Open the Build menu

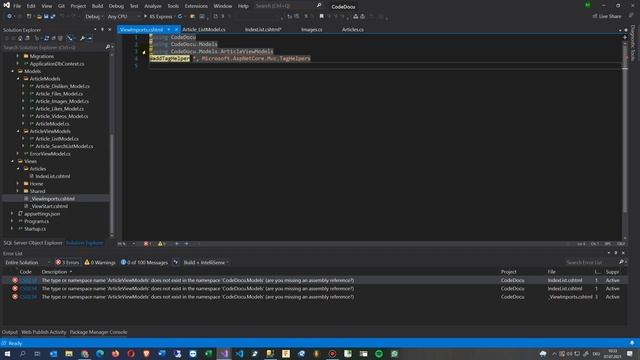click(x=97, y=6)
